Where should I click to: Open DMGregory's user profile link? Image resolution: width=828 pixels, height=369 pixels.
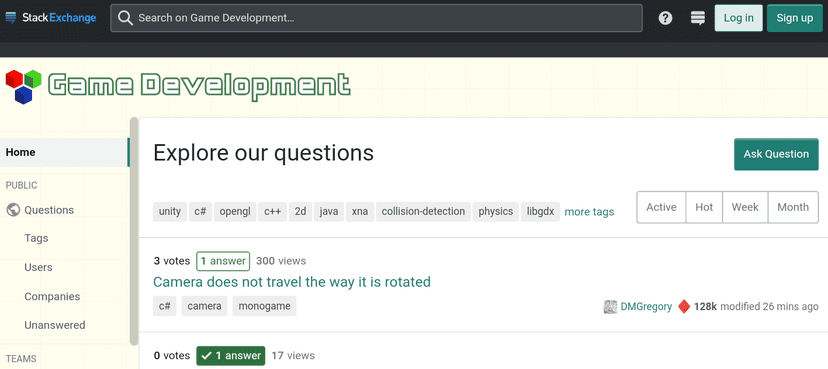646,307
